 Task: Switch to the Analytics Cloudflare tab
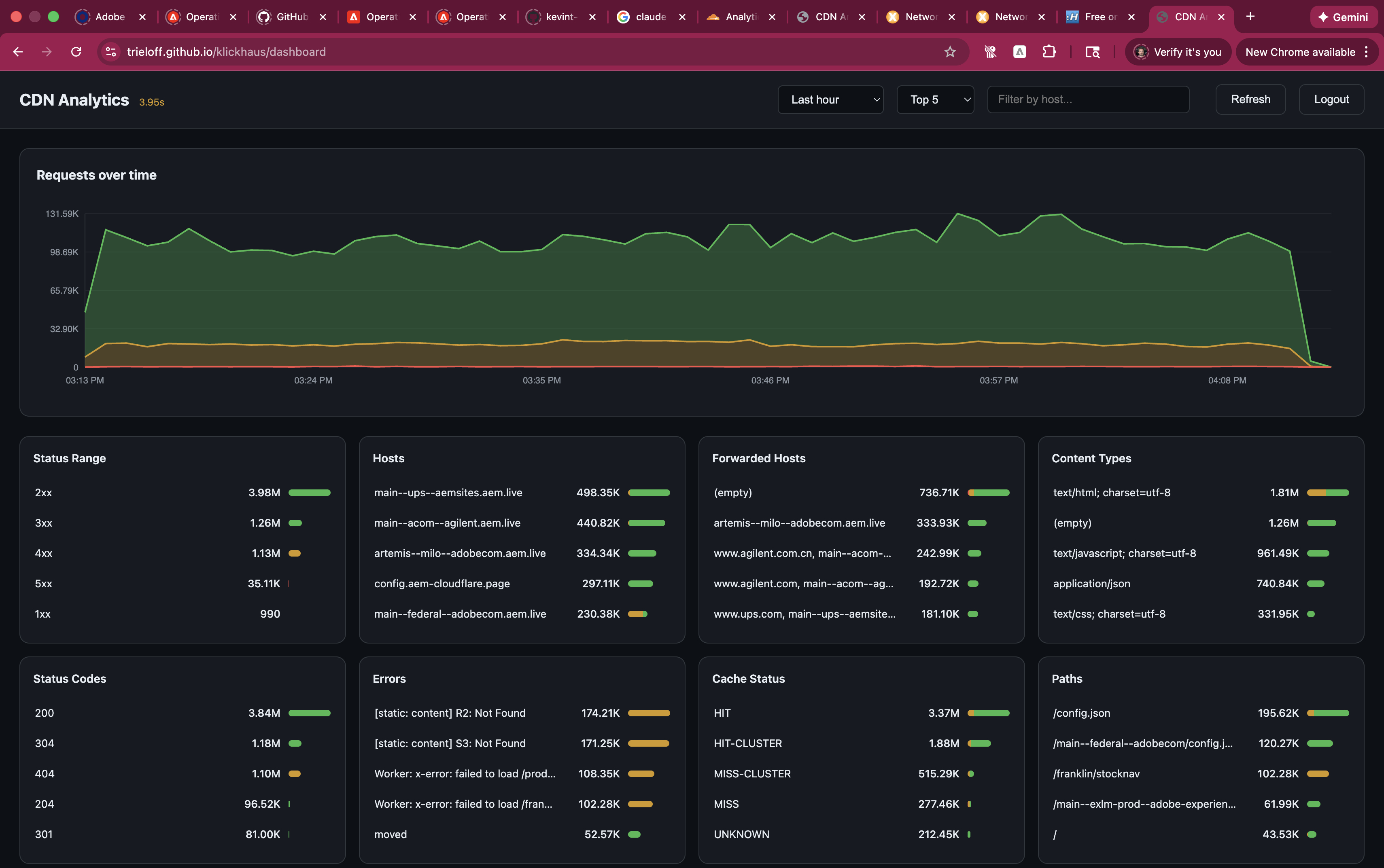pyautogui.click(x=741, y=17)
